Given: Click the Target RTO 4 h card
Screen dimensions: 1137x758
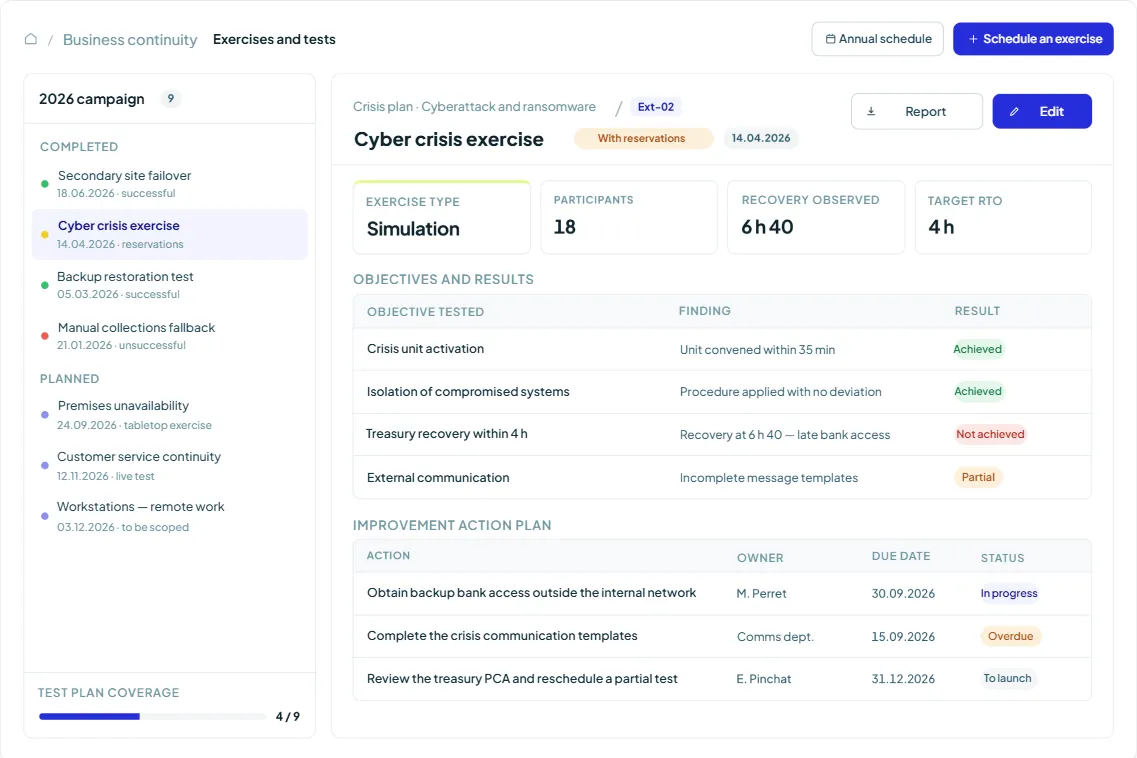Looking at the screenshot, I should [1003, 217].
